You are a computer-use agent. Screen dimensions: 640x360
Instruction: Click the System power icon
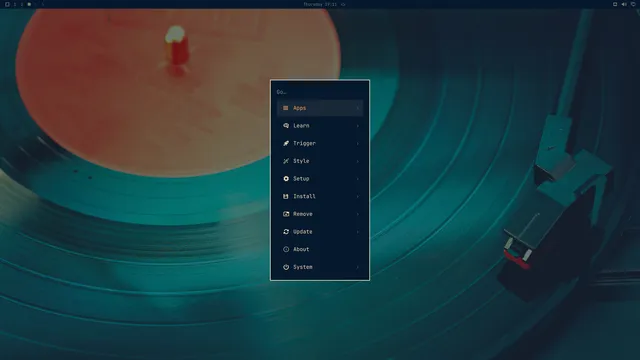pyautogui.click(x=286, y=267)
